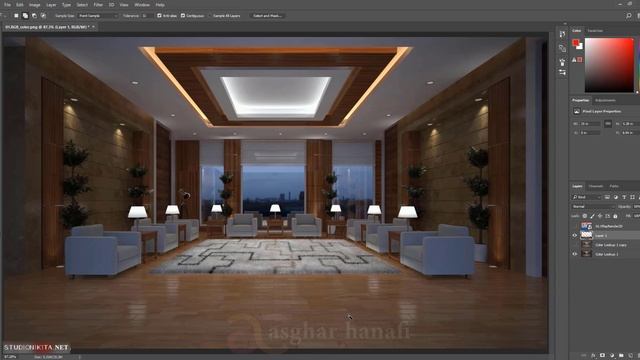Viewport: 640px width, 360px height.
Task: Open the bottom sliders panel icon in dock
Action: 562,72
